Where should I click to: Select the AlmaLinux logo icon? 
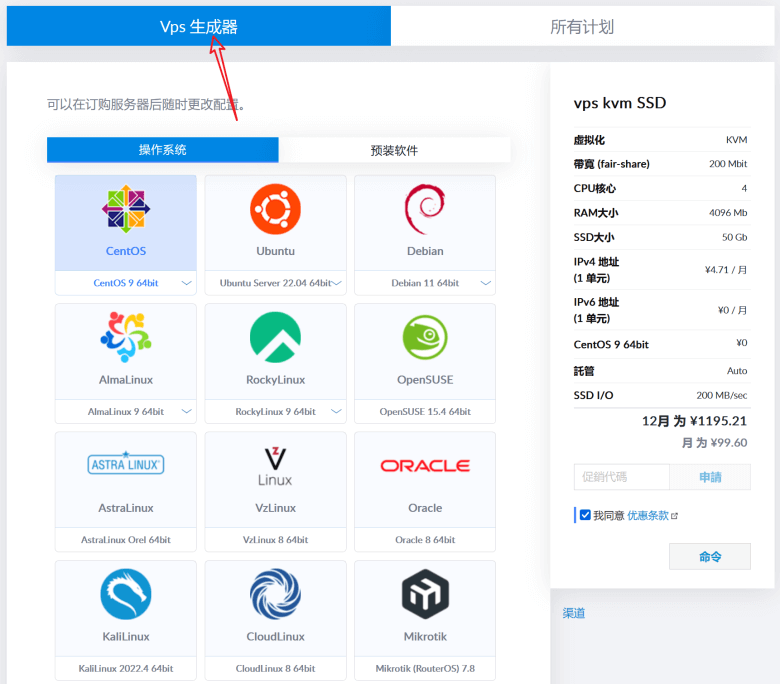[x=126, y=337]
